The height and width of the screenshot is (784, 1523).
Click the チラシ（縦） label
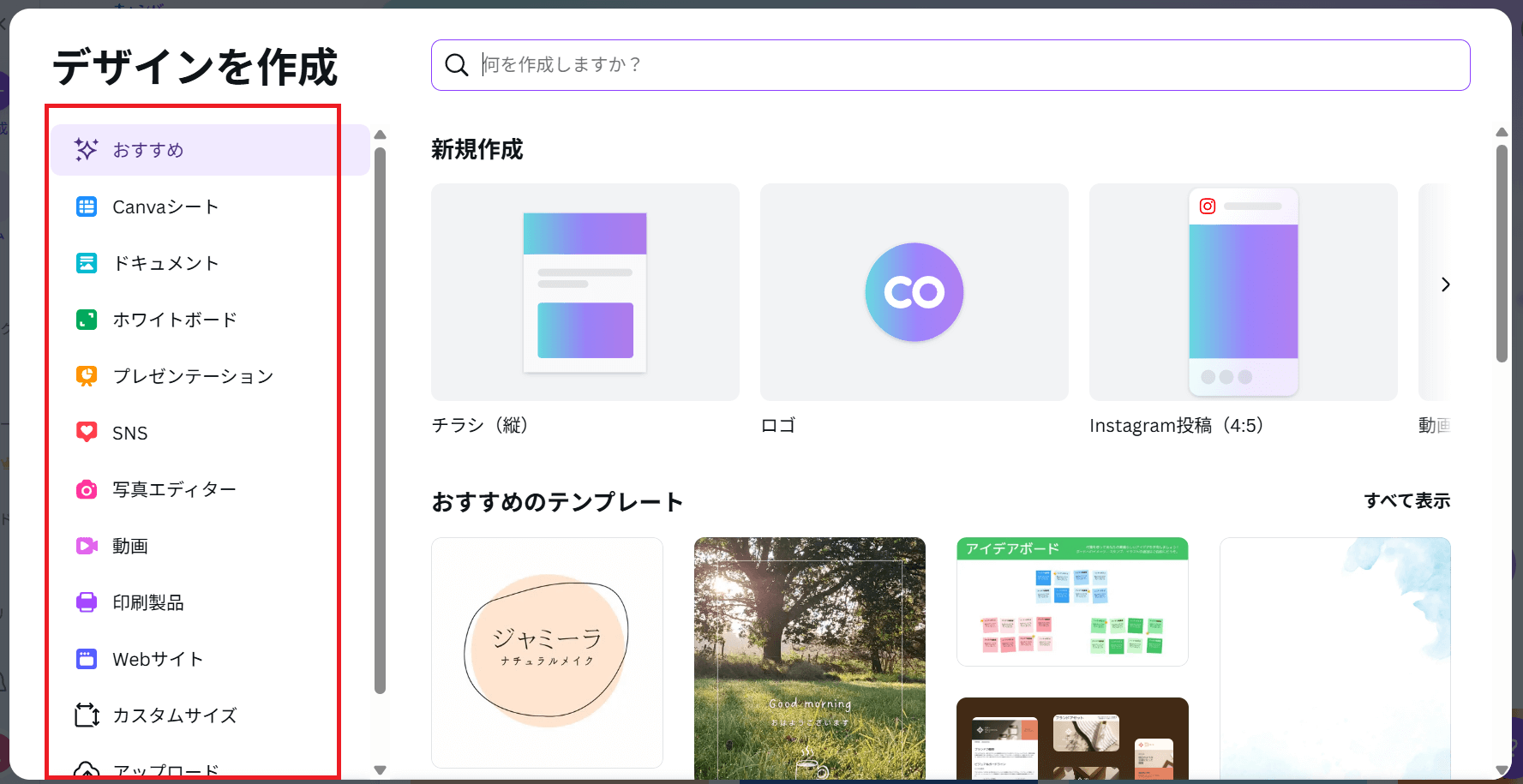[480, 425]
